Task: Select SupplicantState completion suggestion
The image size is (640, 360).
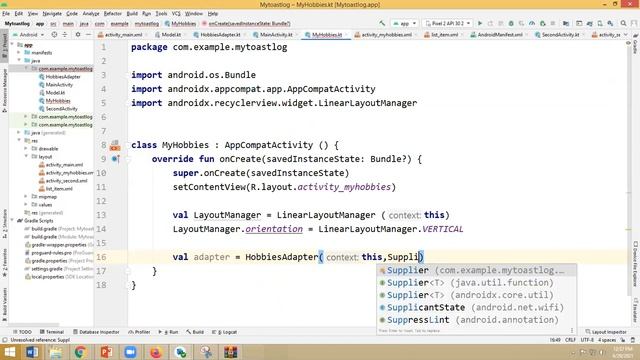Action: point(476,307)
